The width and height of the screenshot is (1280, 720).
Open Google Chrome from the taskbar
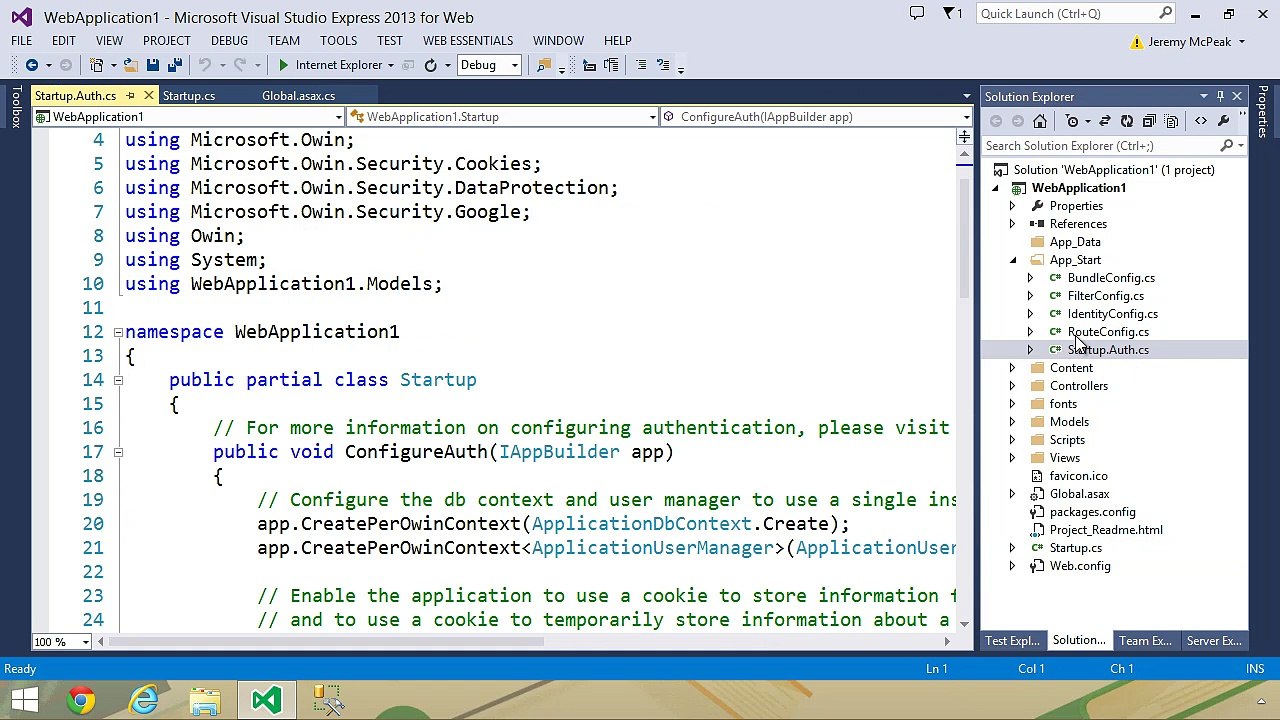[x=82, y=700]
